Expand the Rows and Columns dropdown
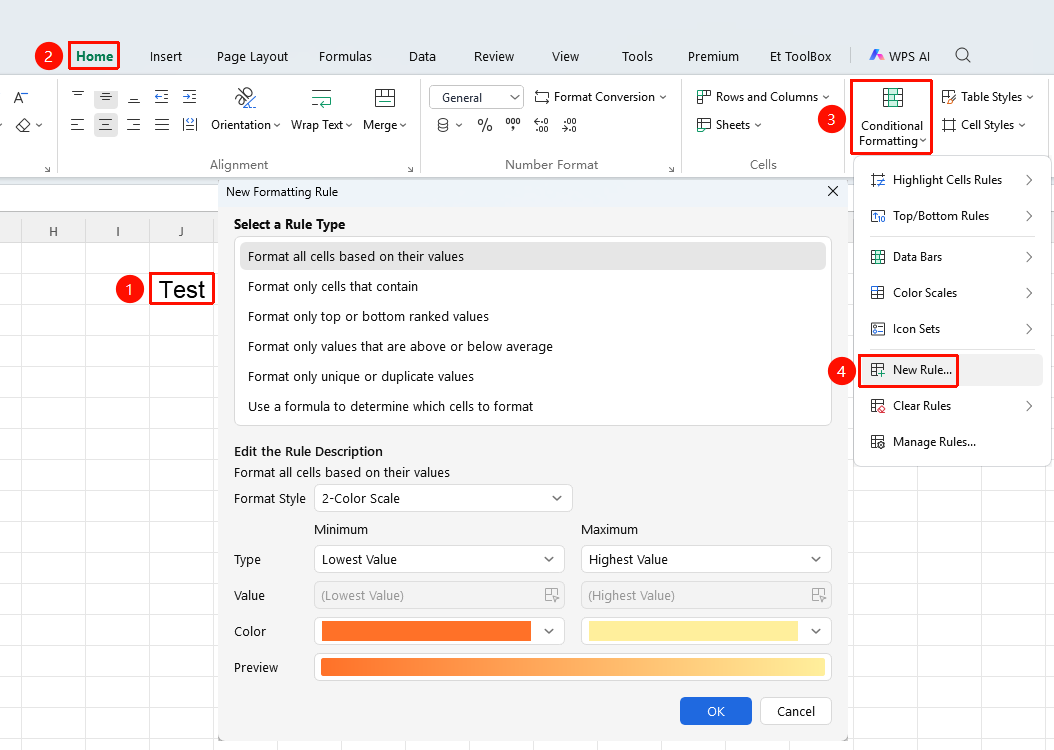This screenshot has width=1054, height=750. [x=763, y=97]
